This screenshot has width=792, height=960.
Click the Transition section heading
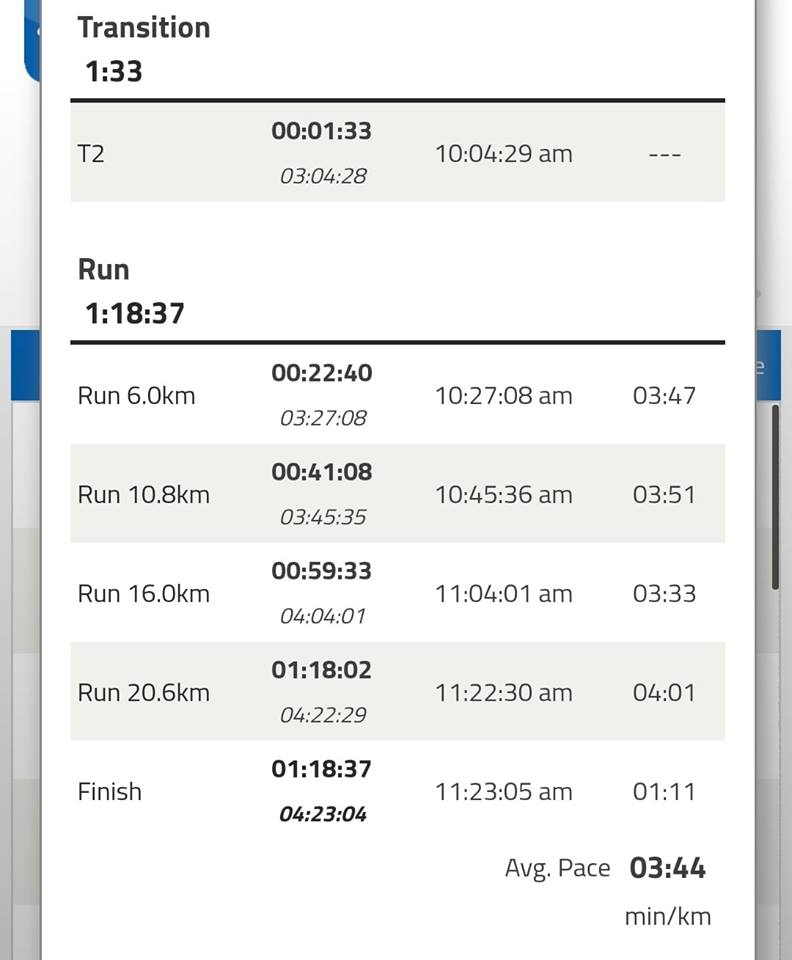[x=144, y=28]
